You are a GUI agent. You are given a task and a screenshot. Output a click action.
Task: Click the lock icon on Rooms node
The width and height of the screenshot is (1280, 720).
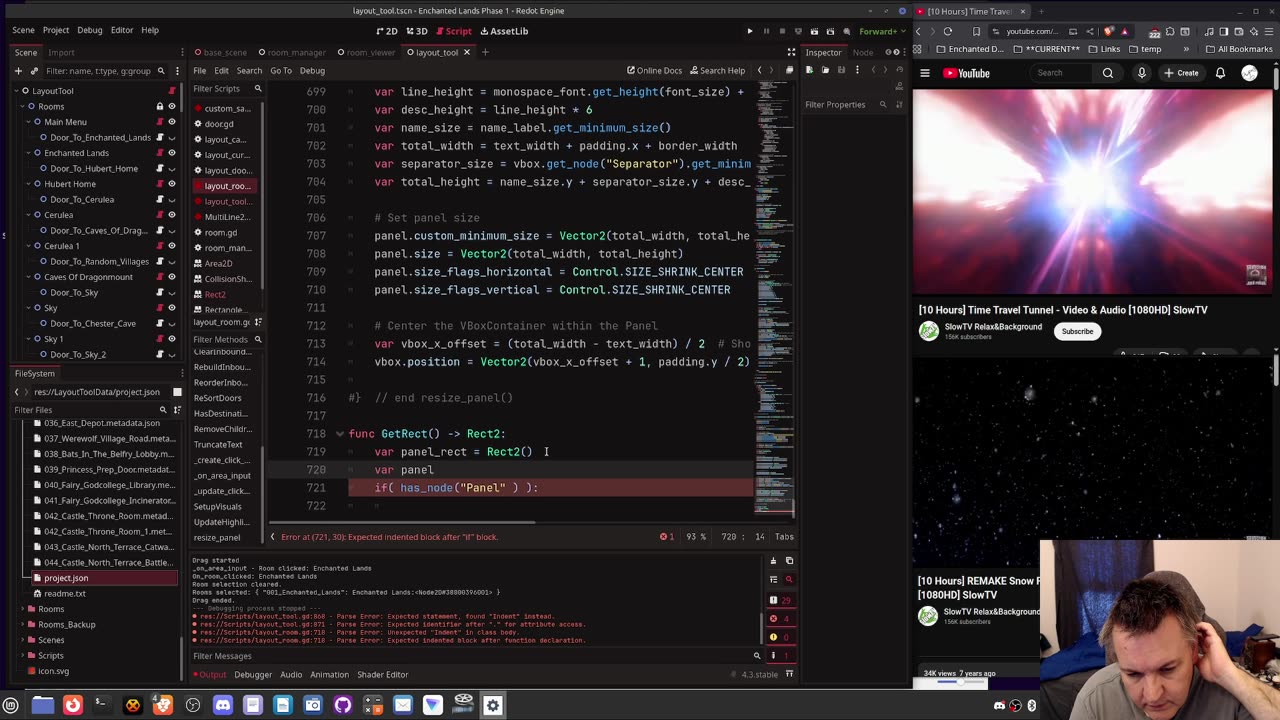(159, 106)
